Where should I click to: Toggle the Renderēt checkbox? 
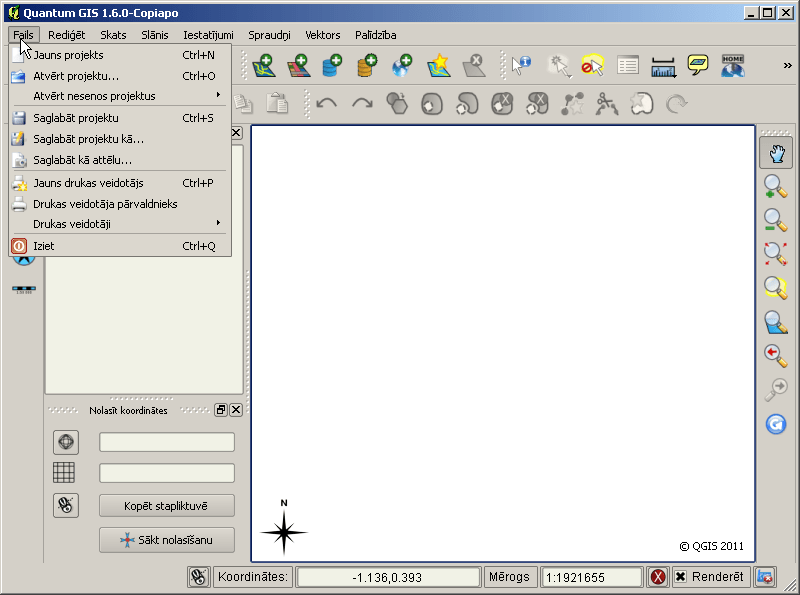pyautogui.click(x=681, y=577)
